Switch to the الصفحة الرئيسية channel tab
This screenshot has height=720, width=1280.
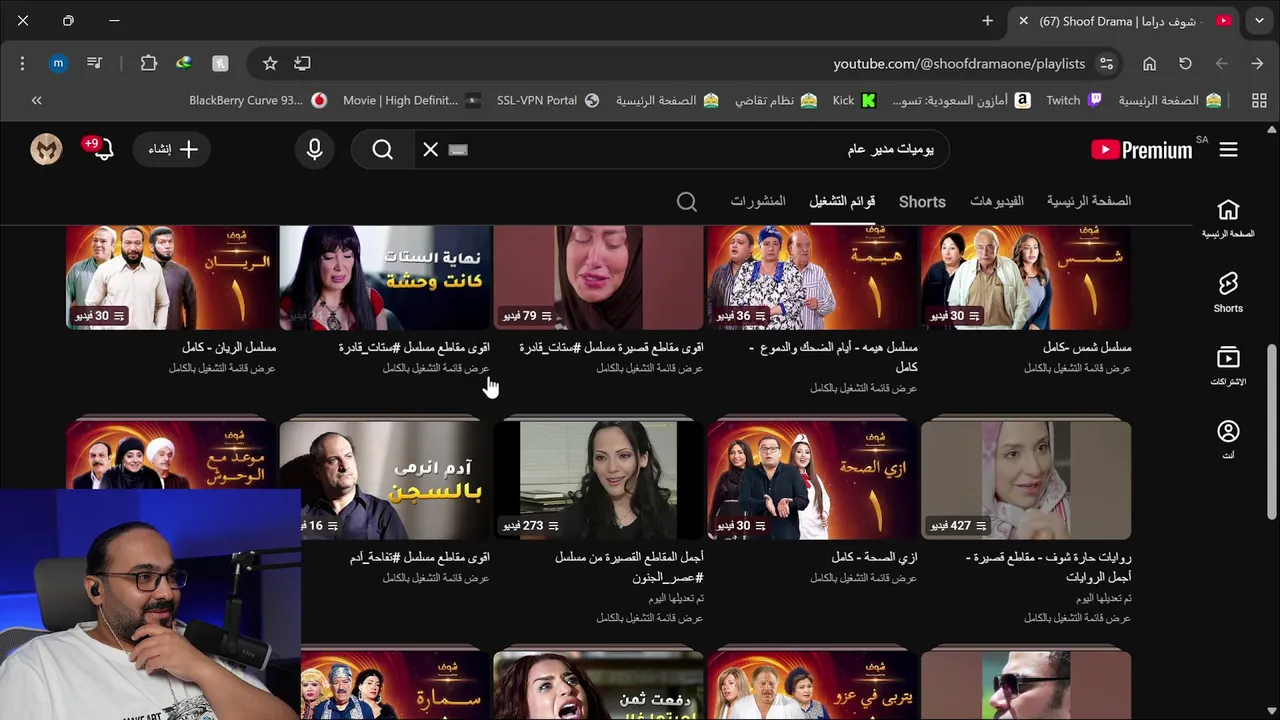click(x=1089, y=201)
